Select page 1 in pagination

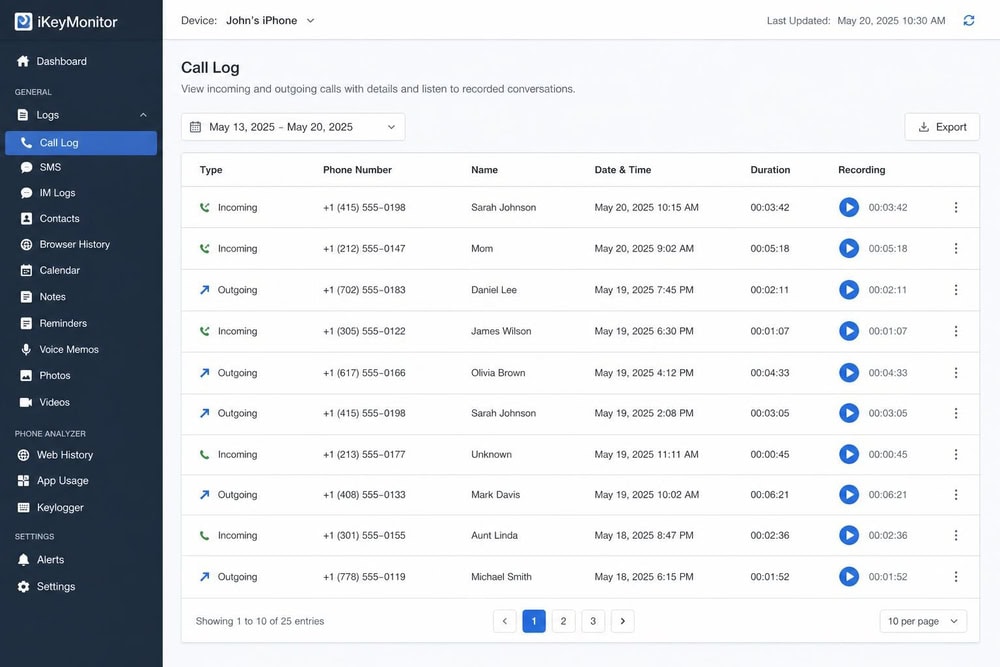(x=534, y=621)
